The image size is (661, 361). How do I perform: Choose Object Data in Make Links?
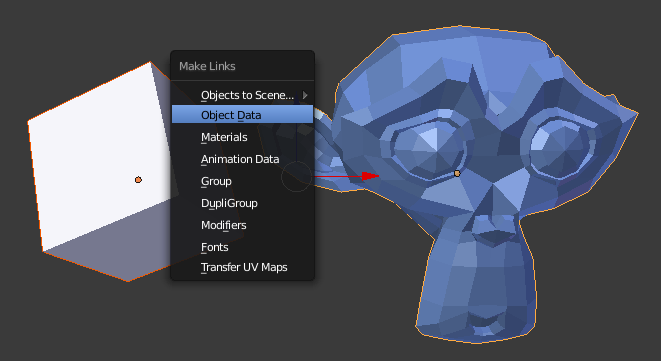click(242, 115)
